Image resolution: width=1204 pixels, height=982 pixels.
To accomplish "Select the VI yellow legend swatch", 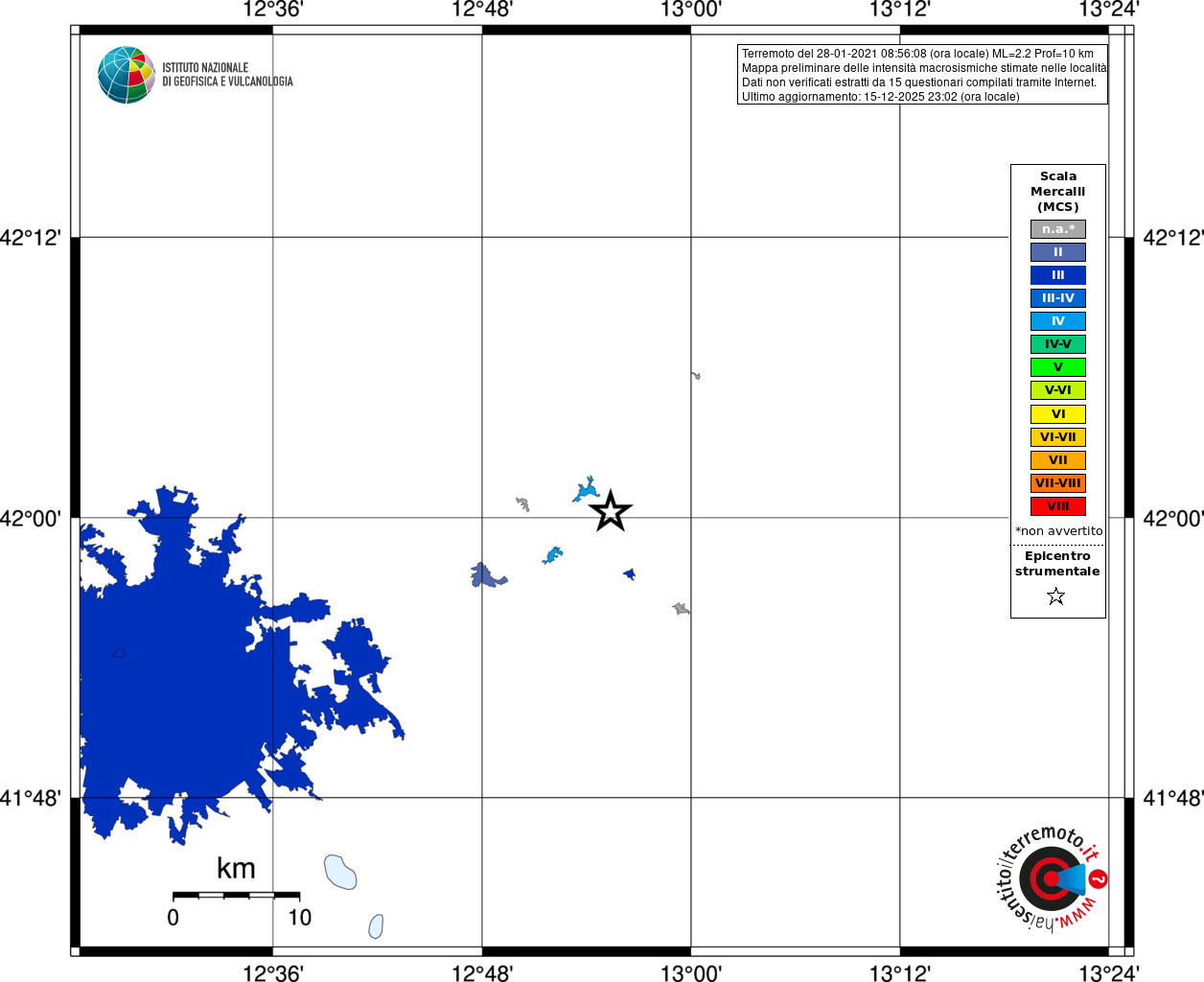I will coord(1058,414).
